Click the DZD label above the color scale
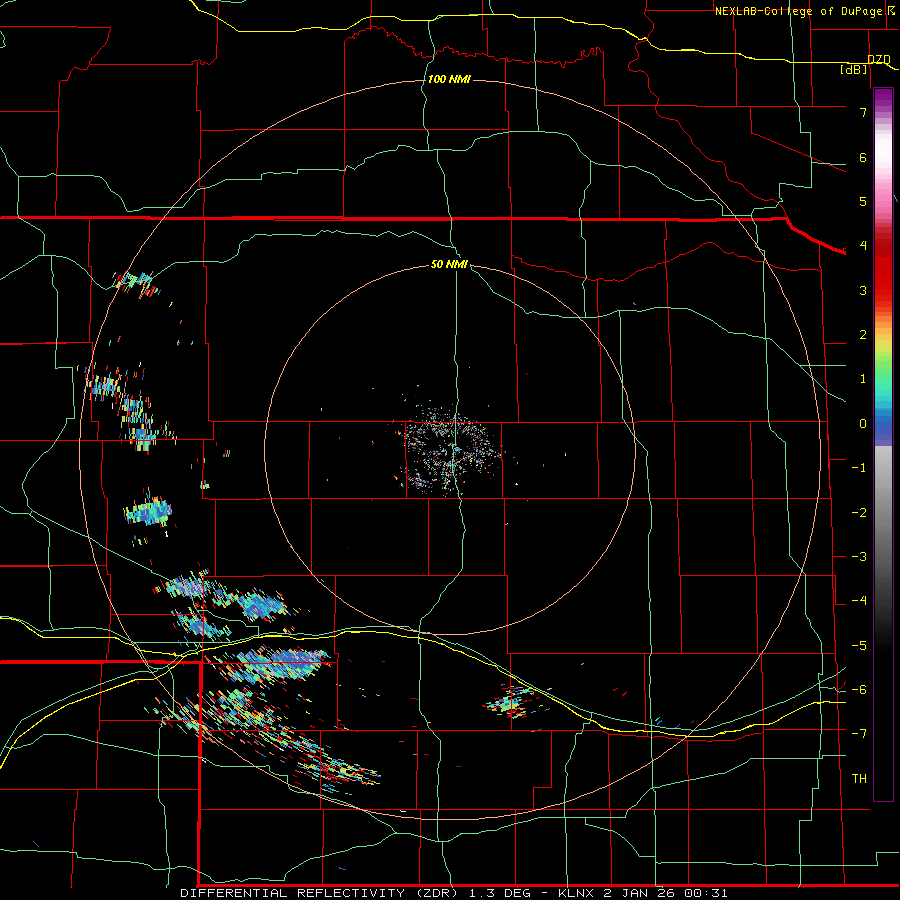Image resolution: width=900 pixels, height=900 pixels. [x=879, y=59]
